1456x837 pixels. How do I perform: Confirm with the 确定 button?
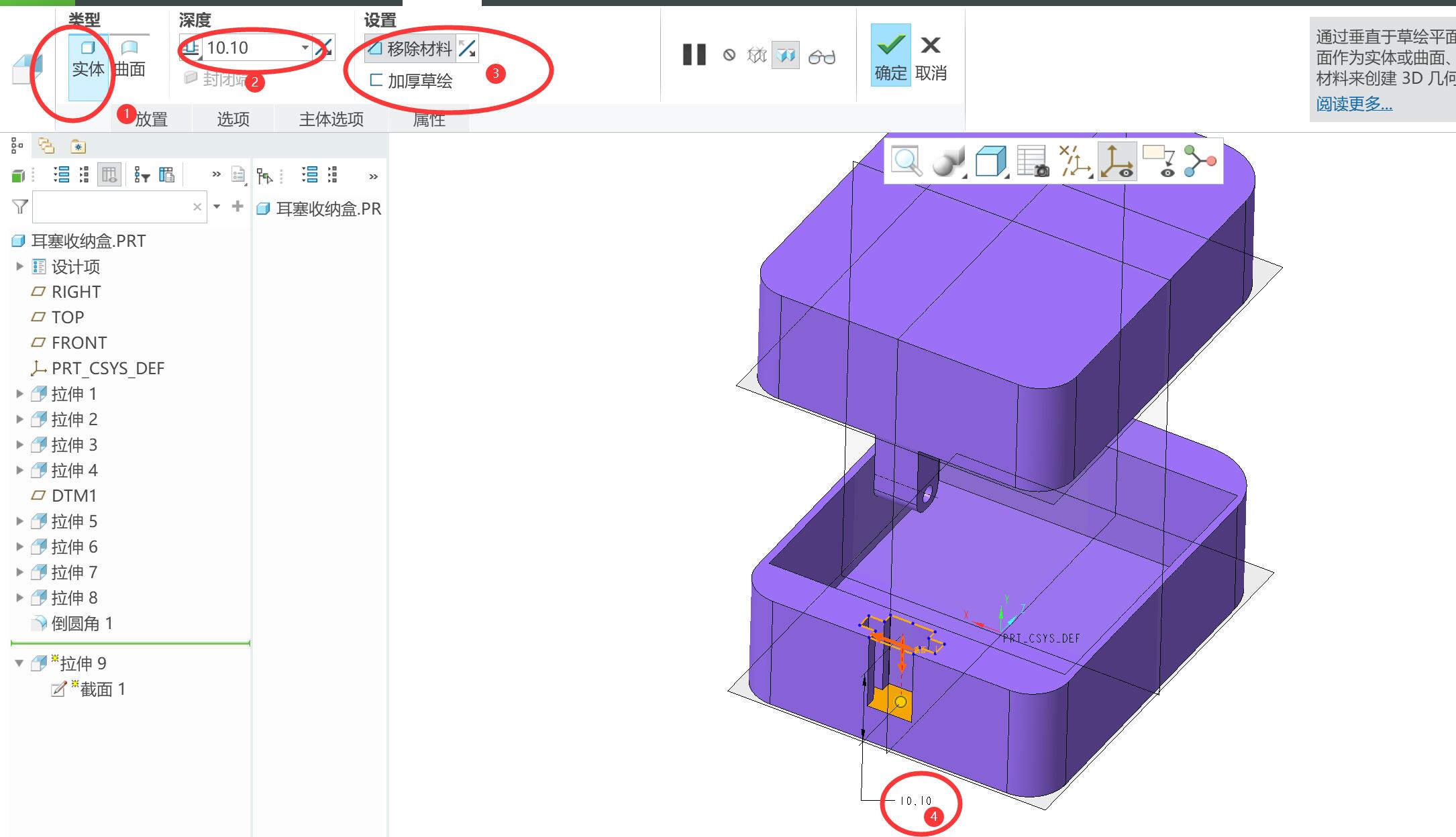coord(890,56)
